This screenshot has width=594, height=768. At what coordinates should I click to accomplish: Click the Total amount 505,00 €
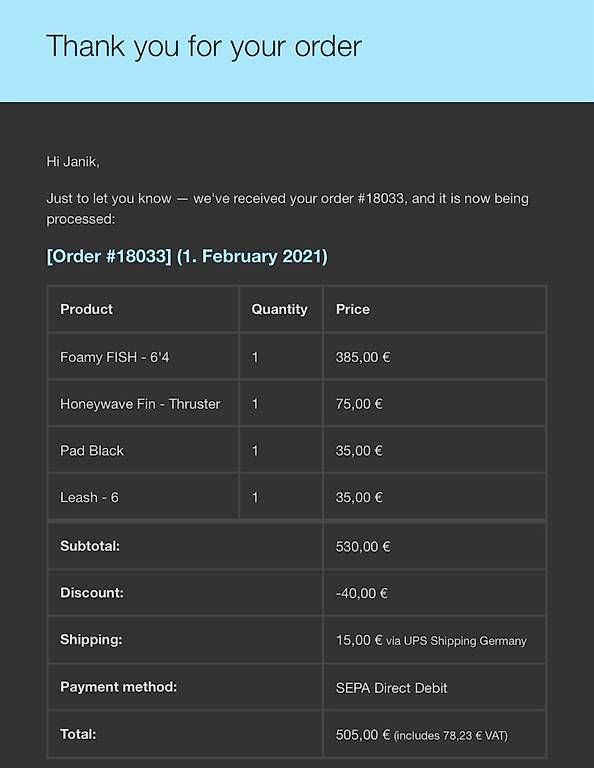coord(363,735)
